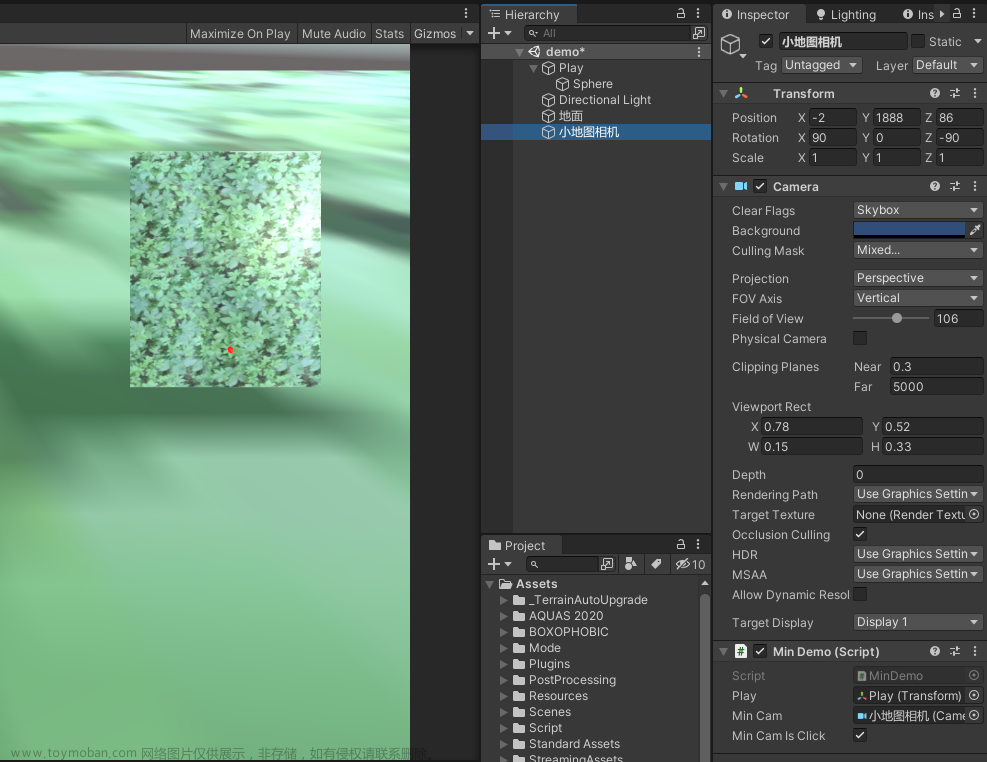
Task: Switch to the Project panel tab
Action: coord(520,545)
